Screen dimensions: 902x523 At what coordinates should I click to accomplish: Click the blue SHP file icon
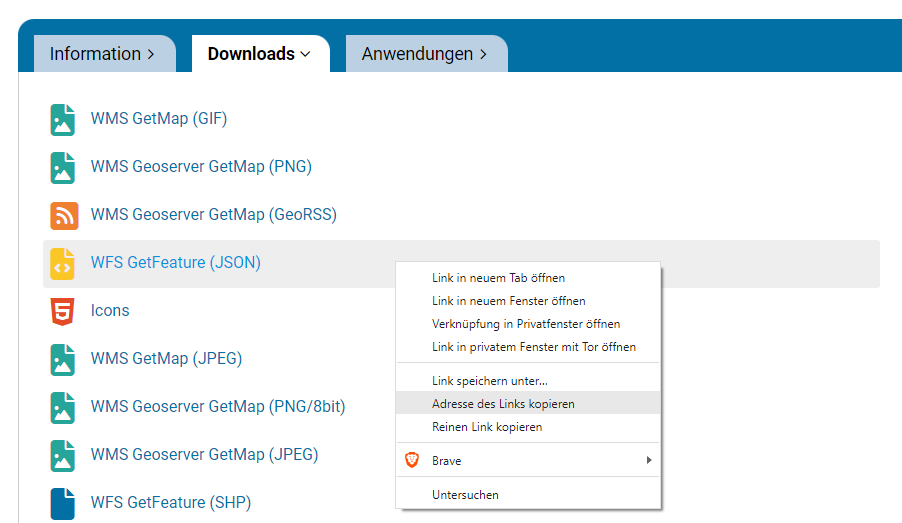pos(63,503)
